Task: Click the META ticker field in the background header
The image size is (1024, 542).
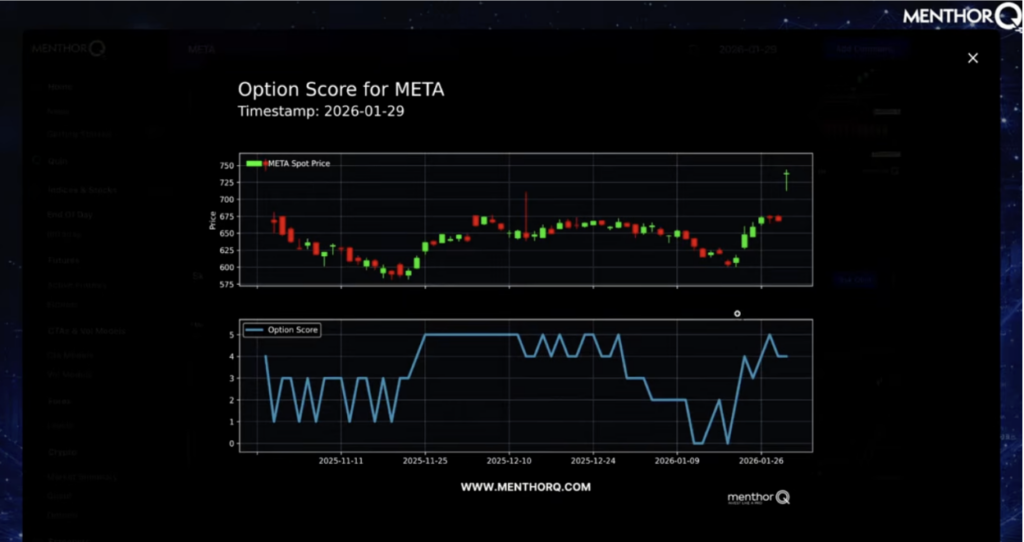Action: [201, 50]
